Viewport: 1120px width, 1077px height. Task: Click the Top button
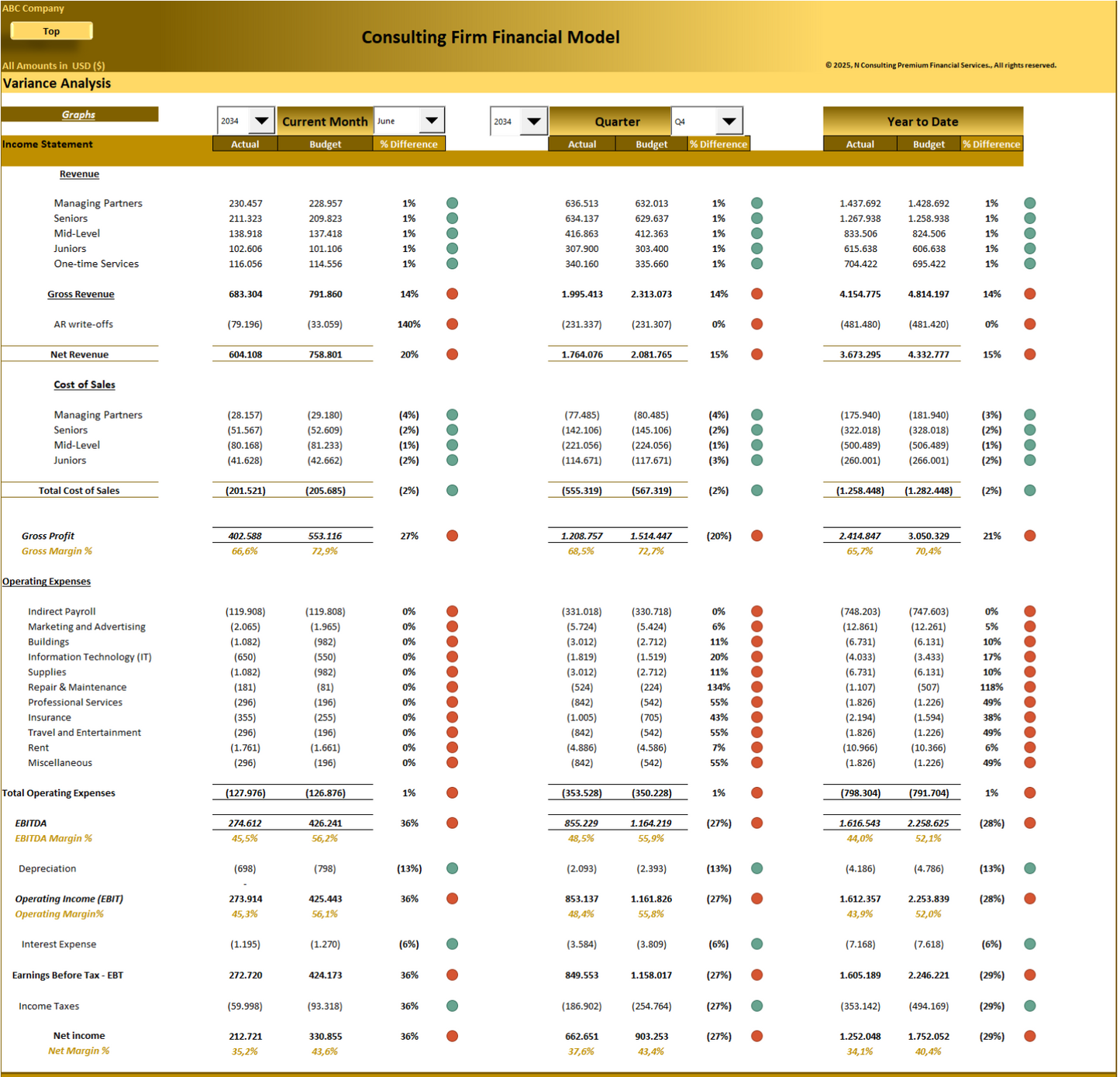click(x=51, y=31)
